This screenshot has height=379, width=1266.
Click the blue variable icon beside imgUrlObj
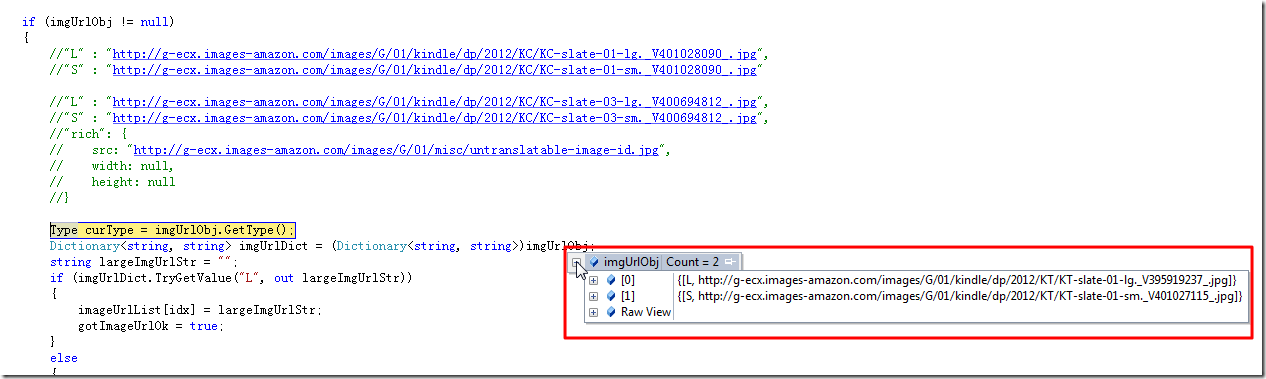(594, 262)
